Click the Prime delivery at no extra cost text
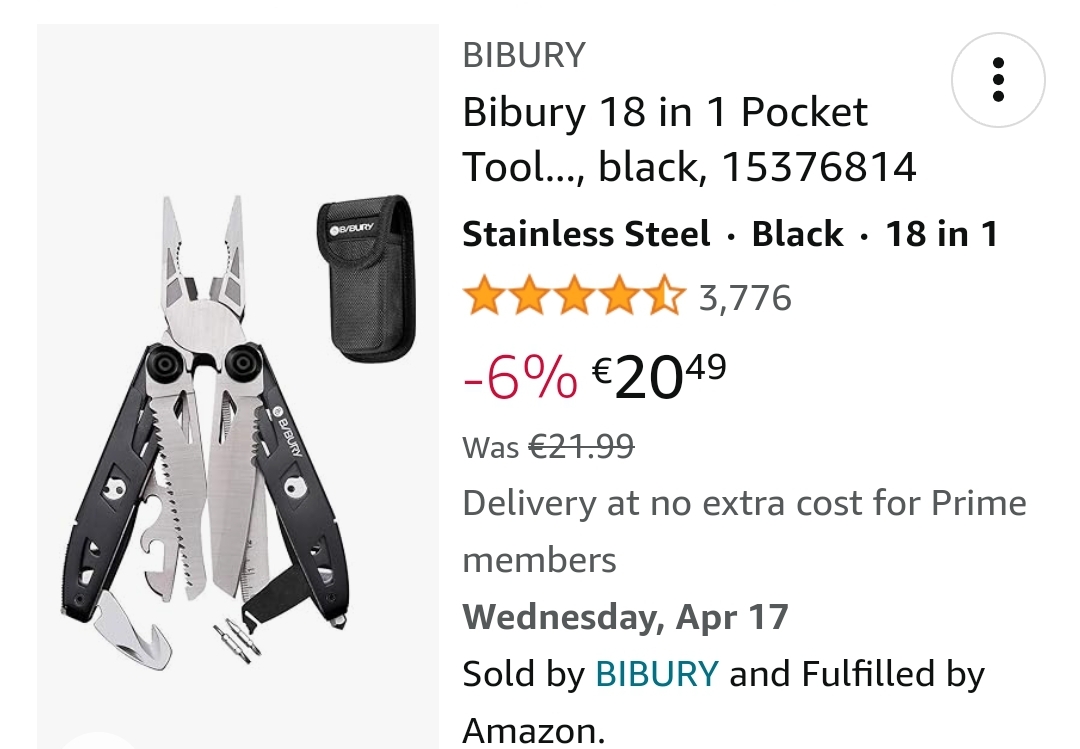This screenshot has width=1080, height=749. [x=744, y=503]
